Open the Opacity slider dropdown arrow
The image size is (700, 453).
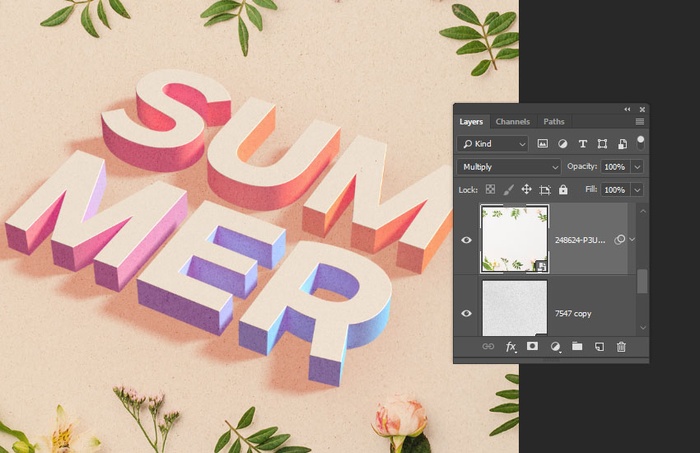coord(637,167)
